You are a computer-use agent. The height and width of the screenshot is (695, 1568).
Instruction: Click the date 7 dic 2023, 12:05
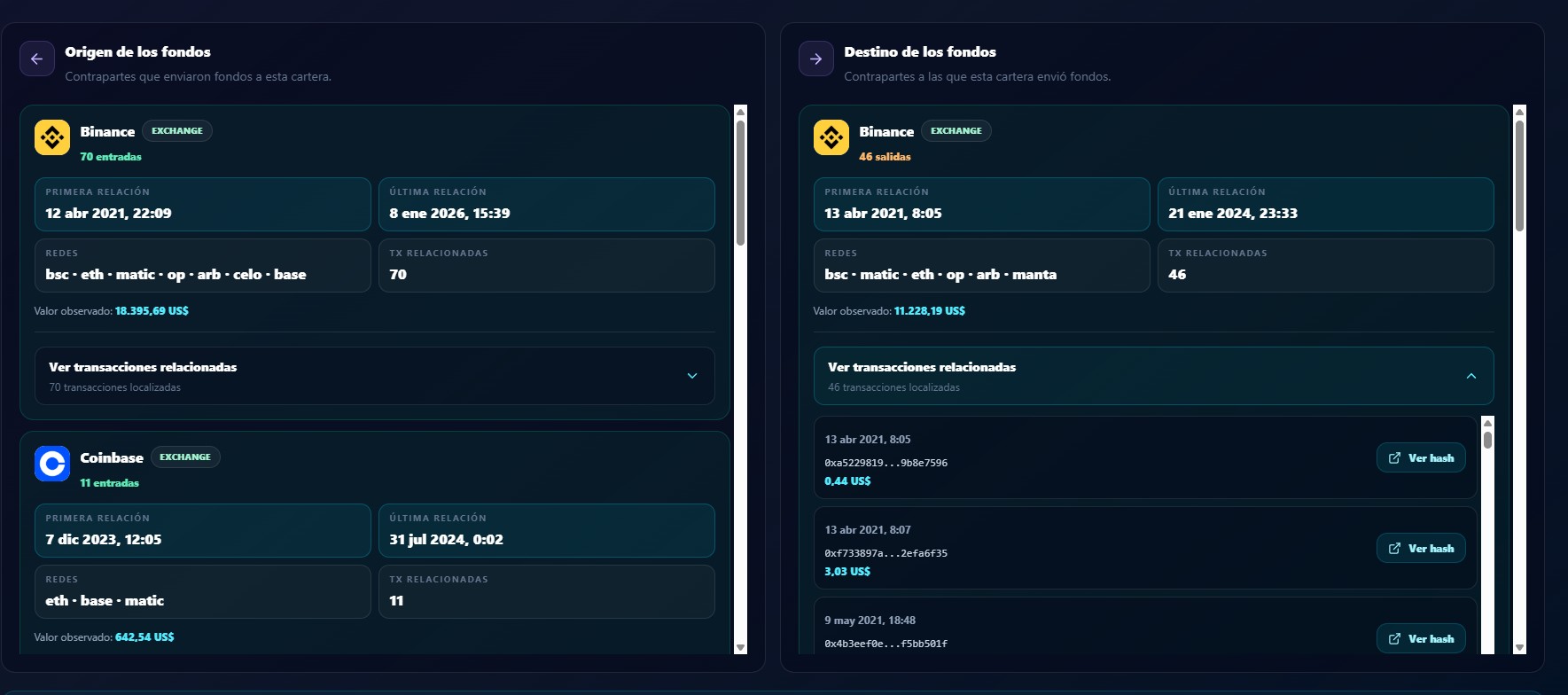coord(104,540)
